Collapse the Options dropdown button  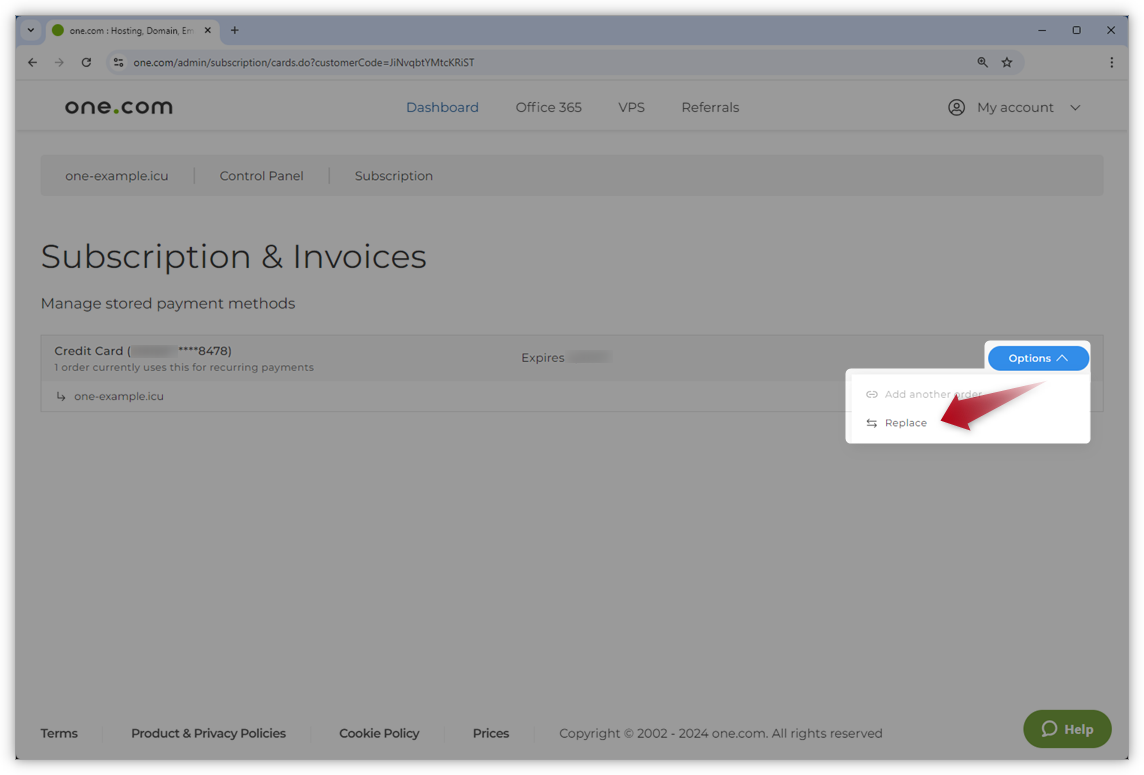(1038, 358)
